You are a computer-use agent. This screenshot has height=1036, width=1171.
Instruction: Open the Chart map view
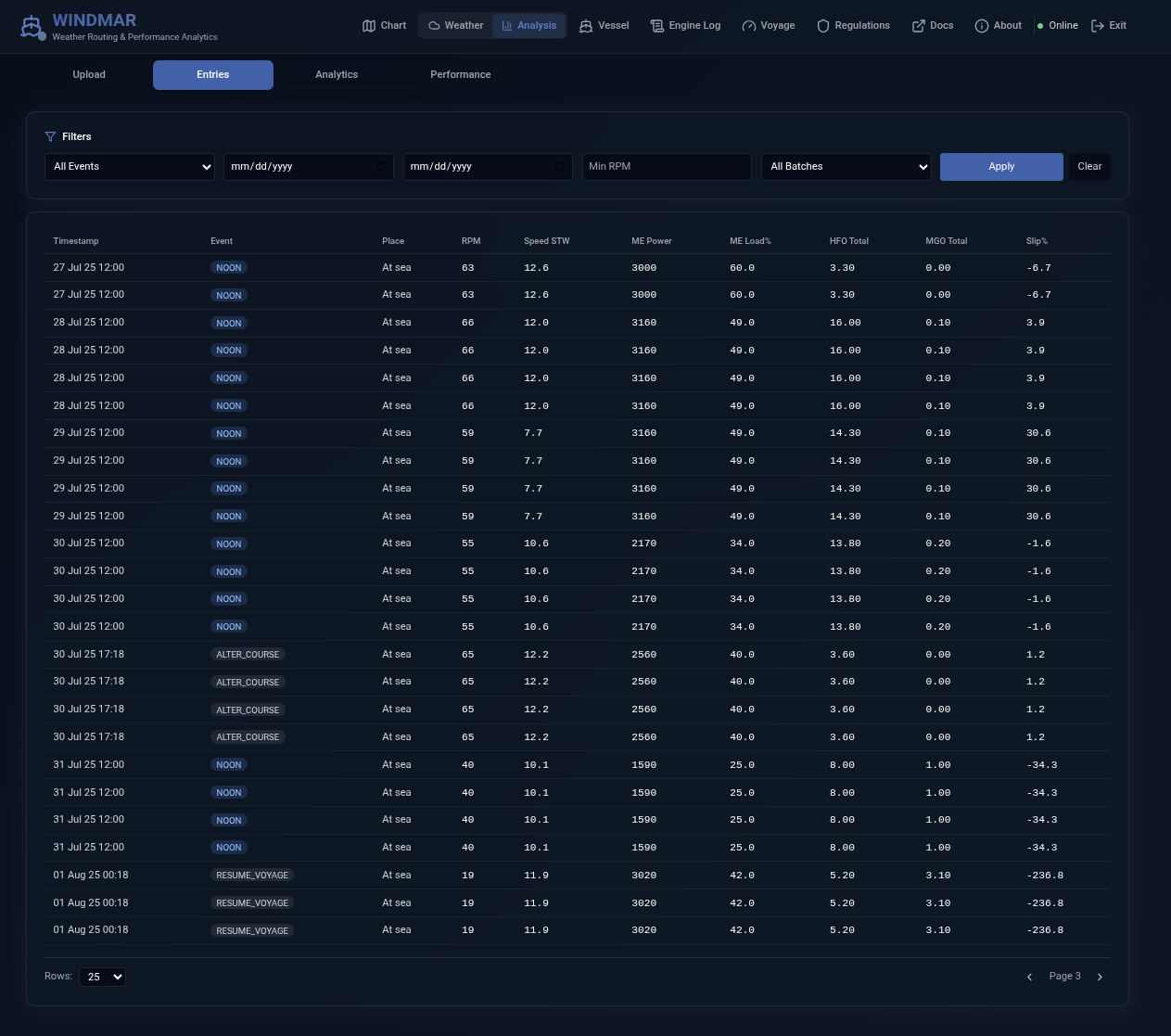pyautogui.click(x=384, y=26)
